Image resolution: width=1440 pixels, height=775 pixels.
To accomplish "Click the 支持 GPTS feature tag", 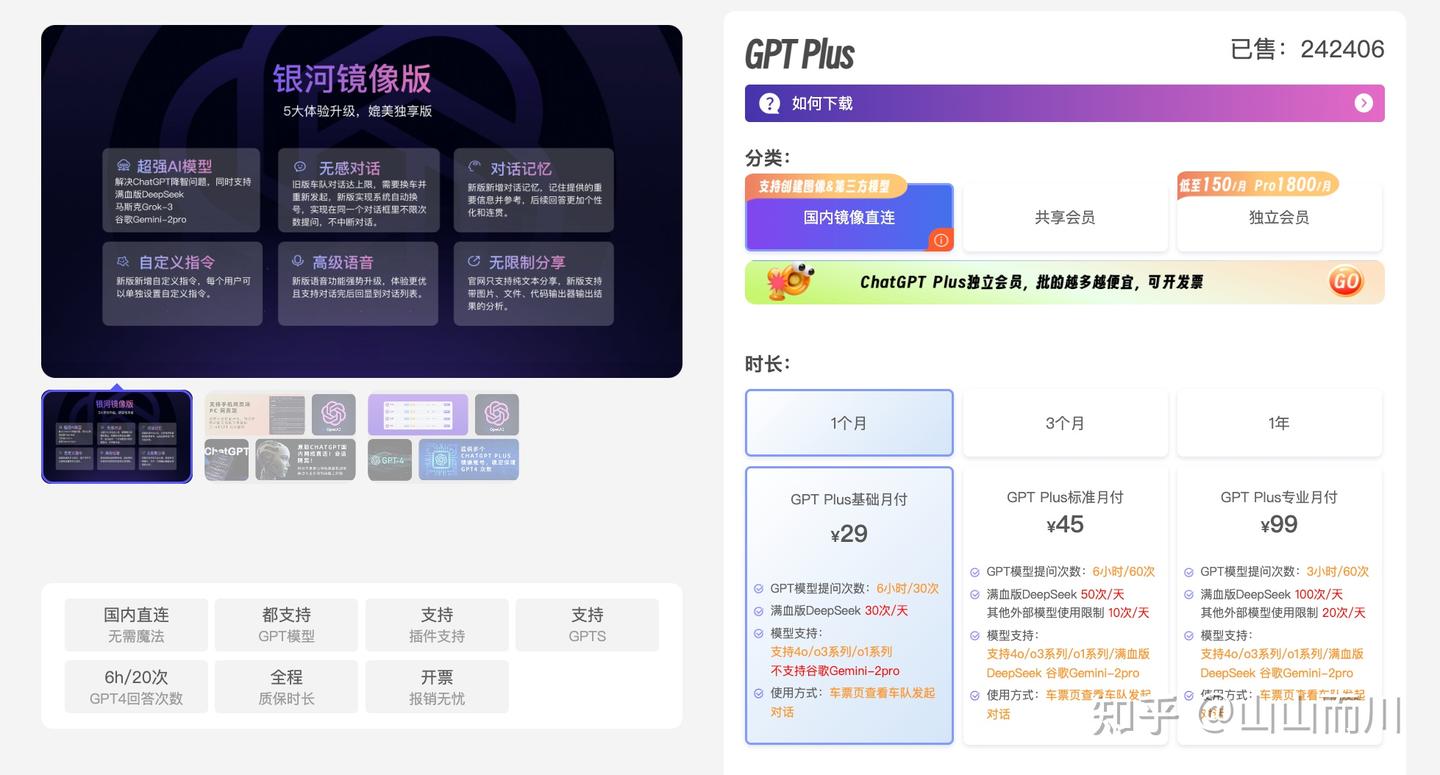I will 587,624.
